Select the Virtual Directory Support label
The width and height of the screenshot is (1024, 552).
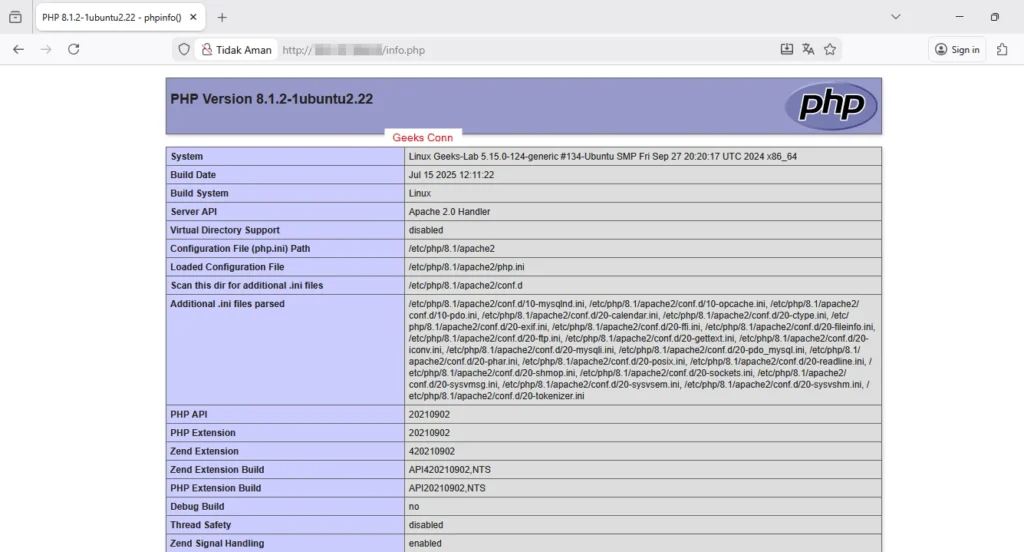tap(225, 230)
